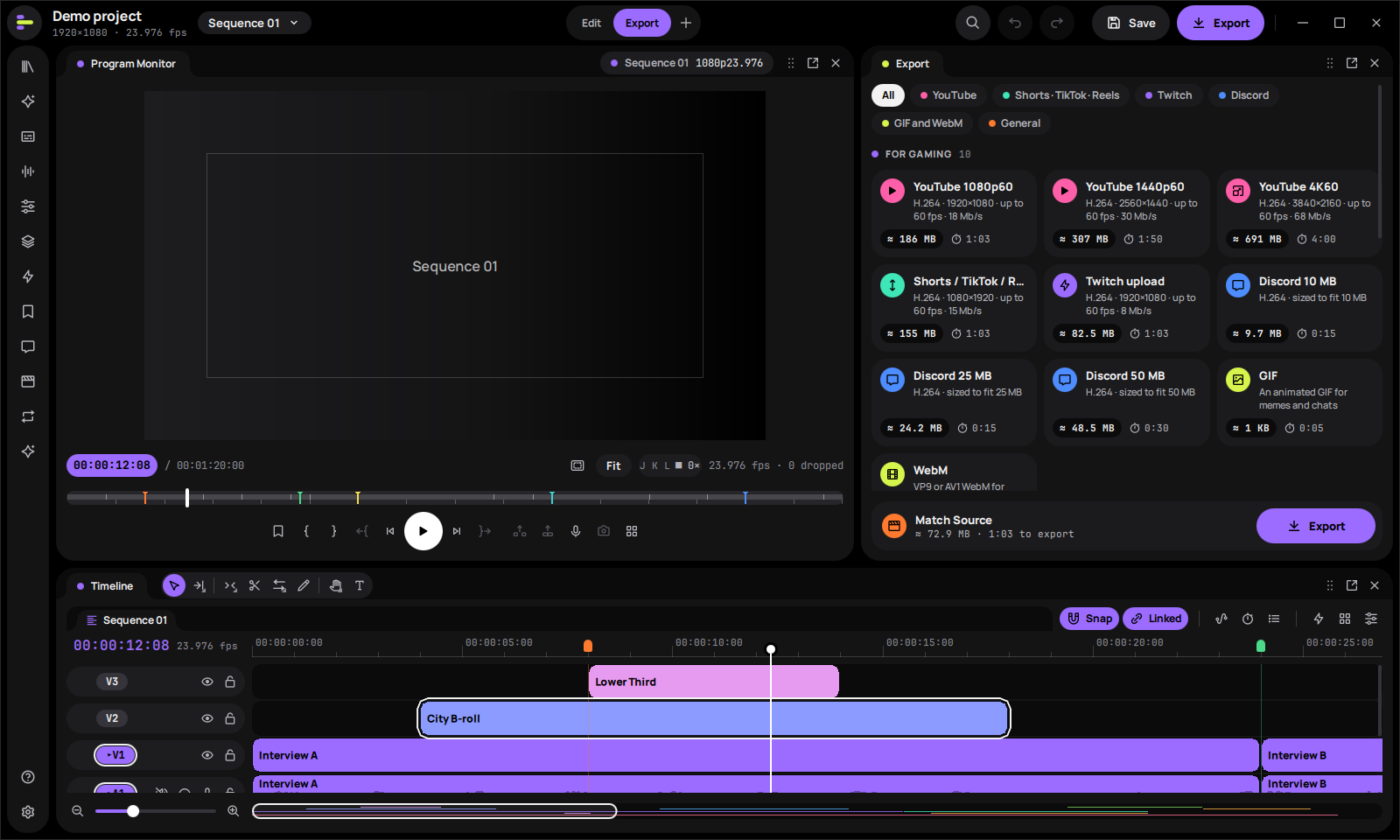Screen dimensions: 1400x840
Task: Choose the YouTube 1080p60 preset card
Action: tap(955, 213)
